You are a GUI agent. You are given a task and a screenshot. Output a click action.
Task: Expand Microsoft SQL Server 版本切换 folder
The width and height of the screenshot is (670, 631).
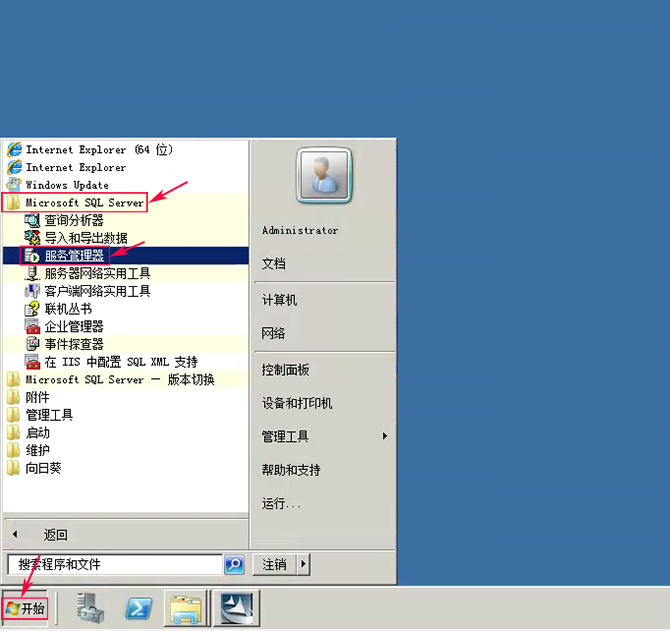tap(119, 380)
